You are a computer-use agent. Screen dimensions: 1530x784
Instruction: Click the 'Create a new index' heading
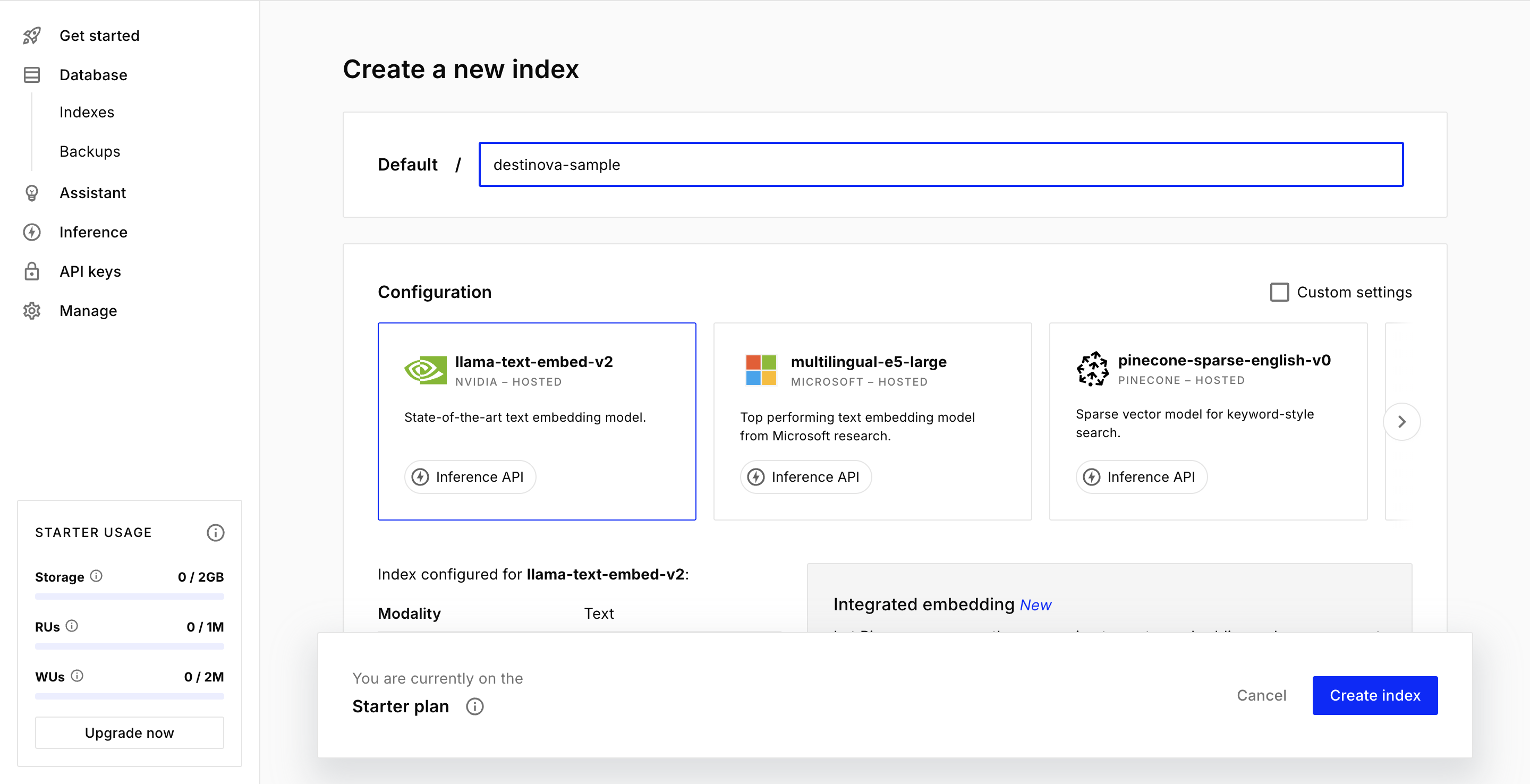click(461, 70)
